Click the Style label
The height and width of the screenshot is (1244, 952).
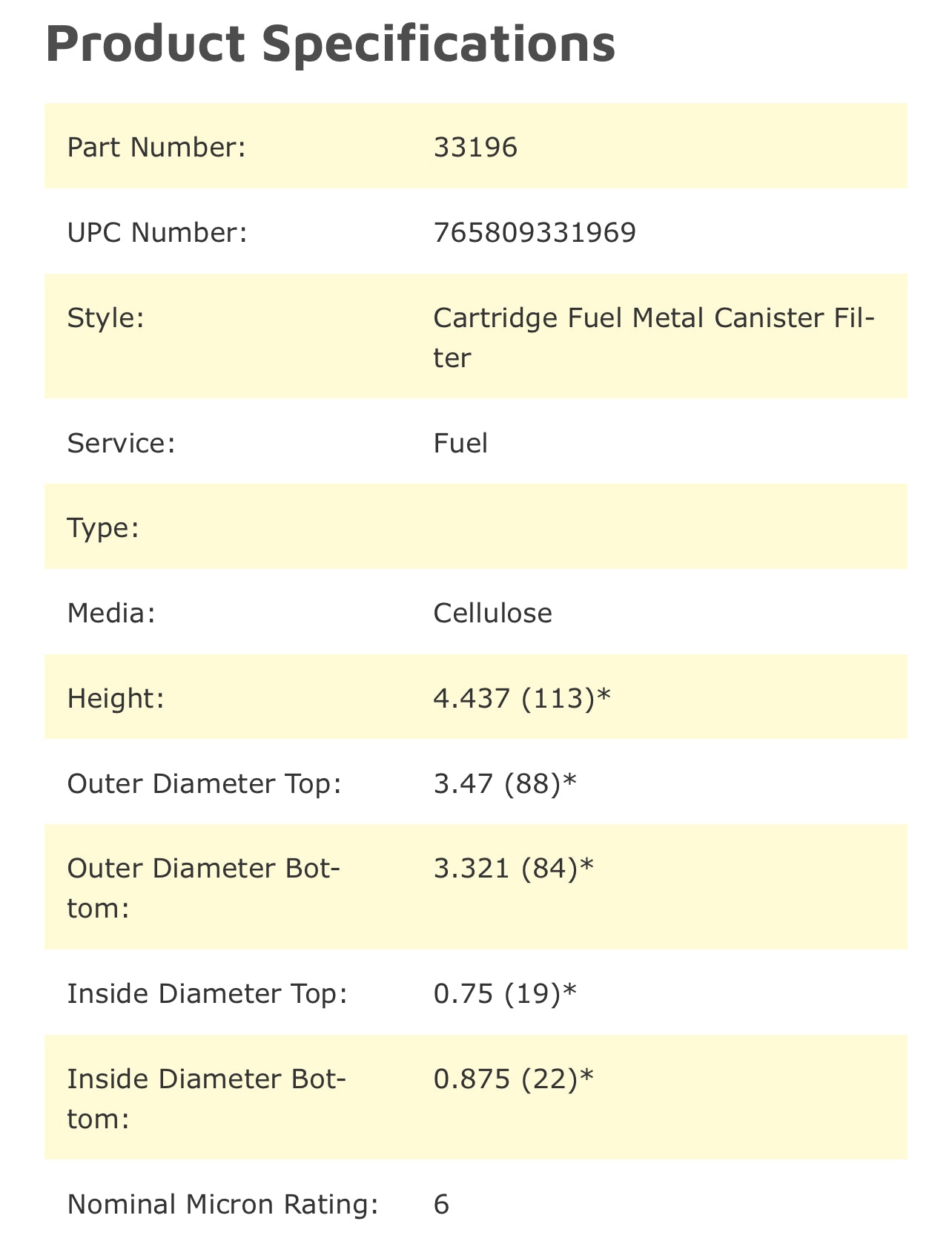[x=105, y=317]
